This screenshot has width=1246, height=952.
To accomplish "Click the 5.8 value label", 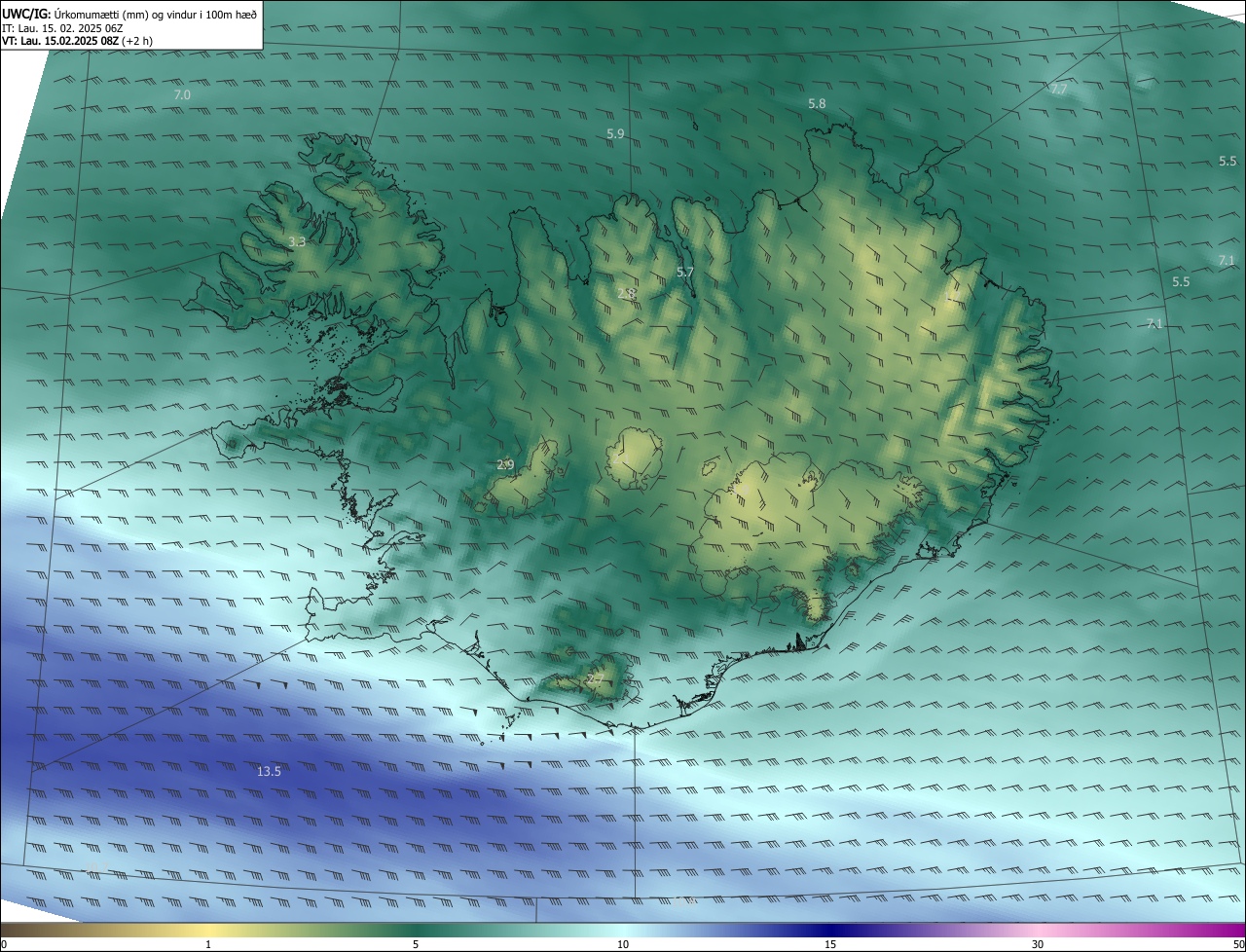I will (817, 103).
